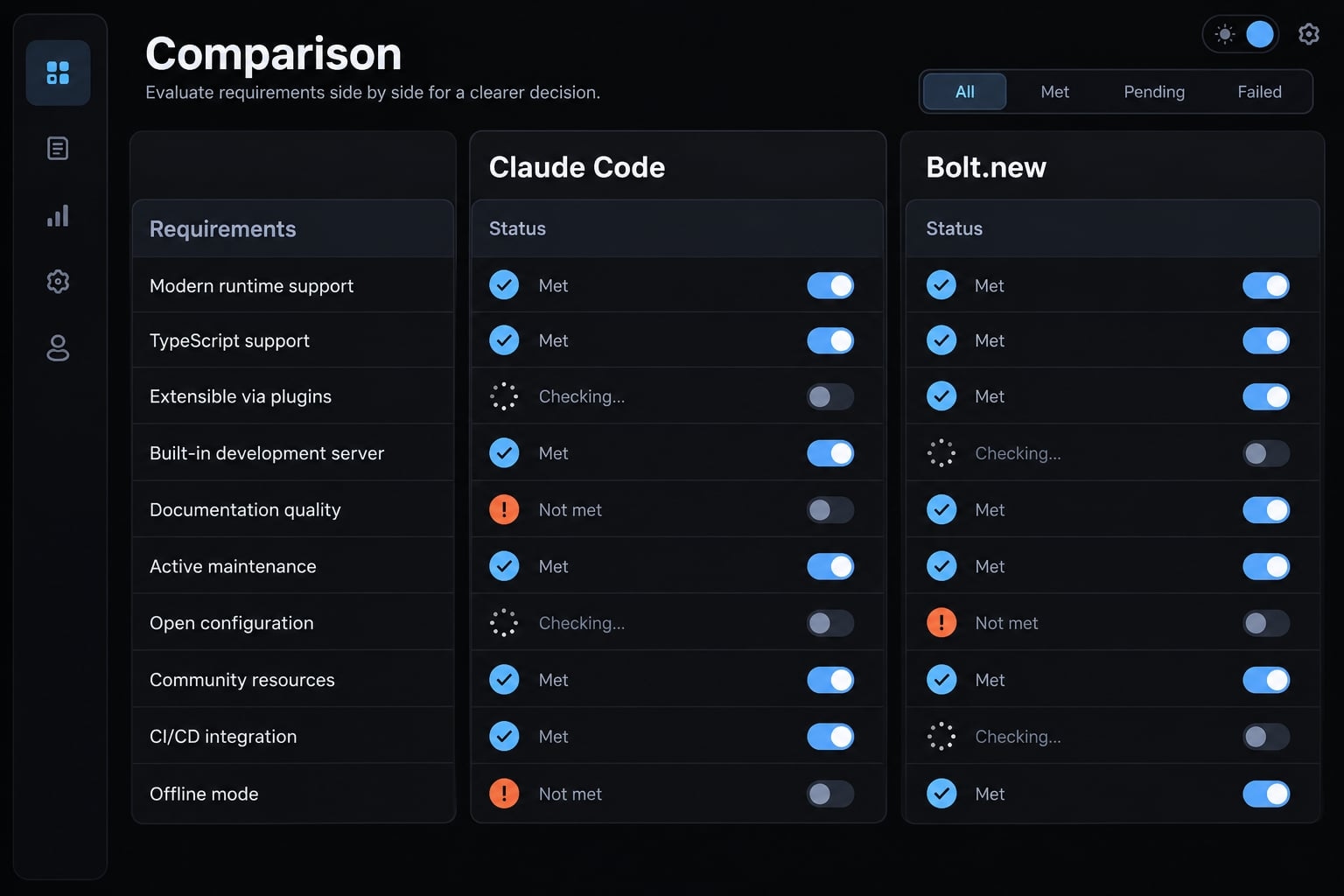Click Bolt.new TypeScript support checkmark icon
Image resolution: width=1344 pixels, height=896 pixels.
941,340
